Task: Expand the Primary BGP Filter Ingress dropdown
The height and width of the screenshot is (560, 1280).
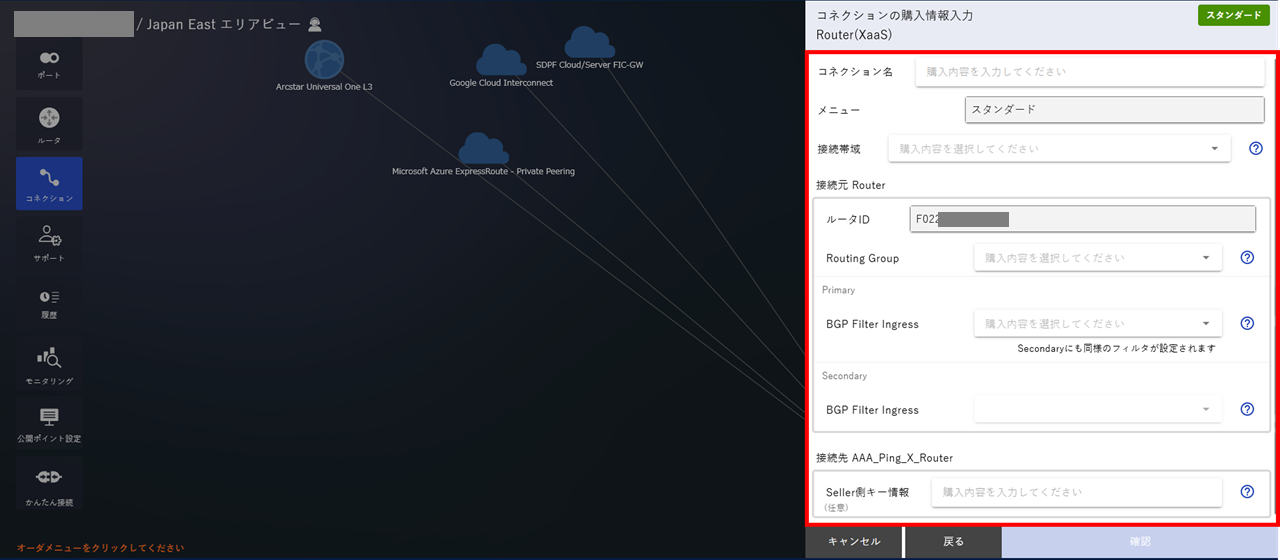Action: pyautogui.click(x=1098, y=323)
